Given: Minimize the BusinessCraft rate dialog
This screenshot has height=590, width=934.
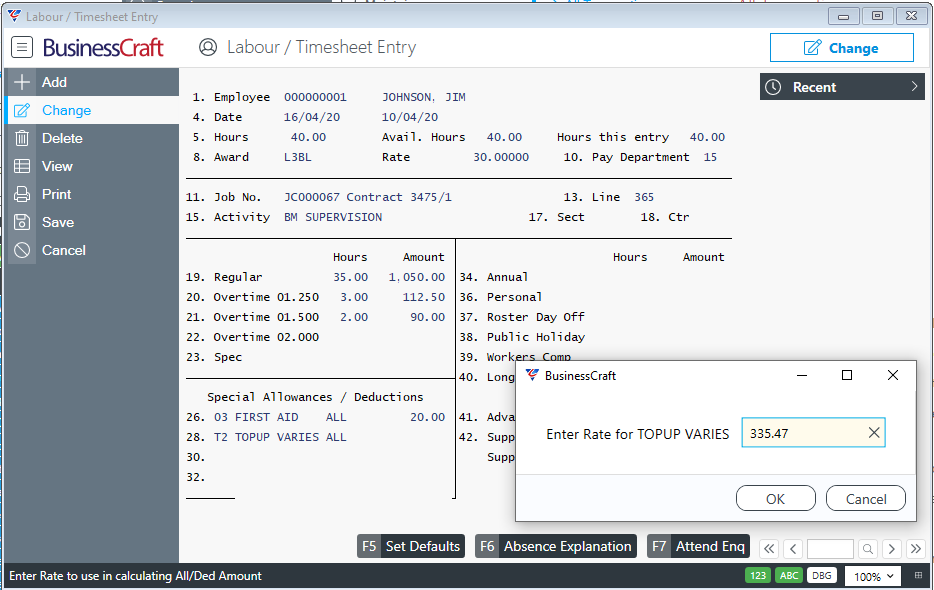Looking at the screenshot, I should click(x=802, y=375).
